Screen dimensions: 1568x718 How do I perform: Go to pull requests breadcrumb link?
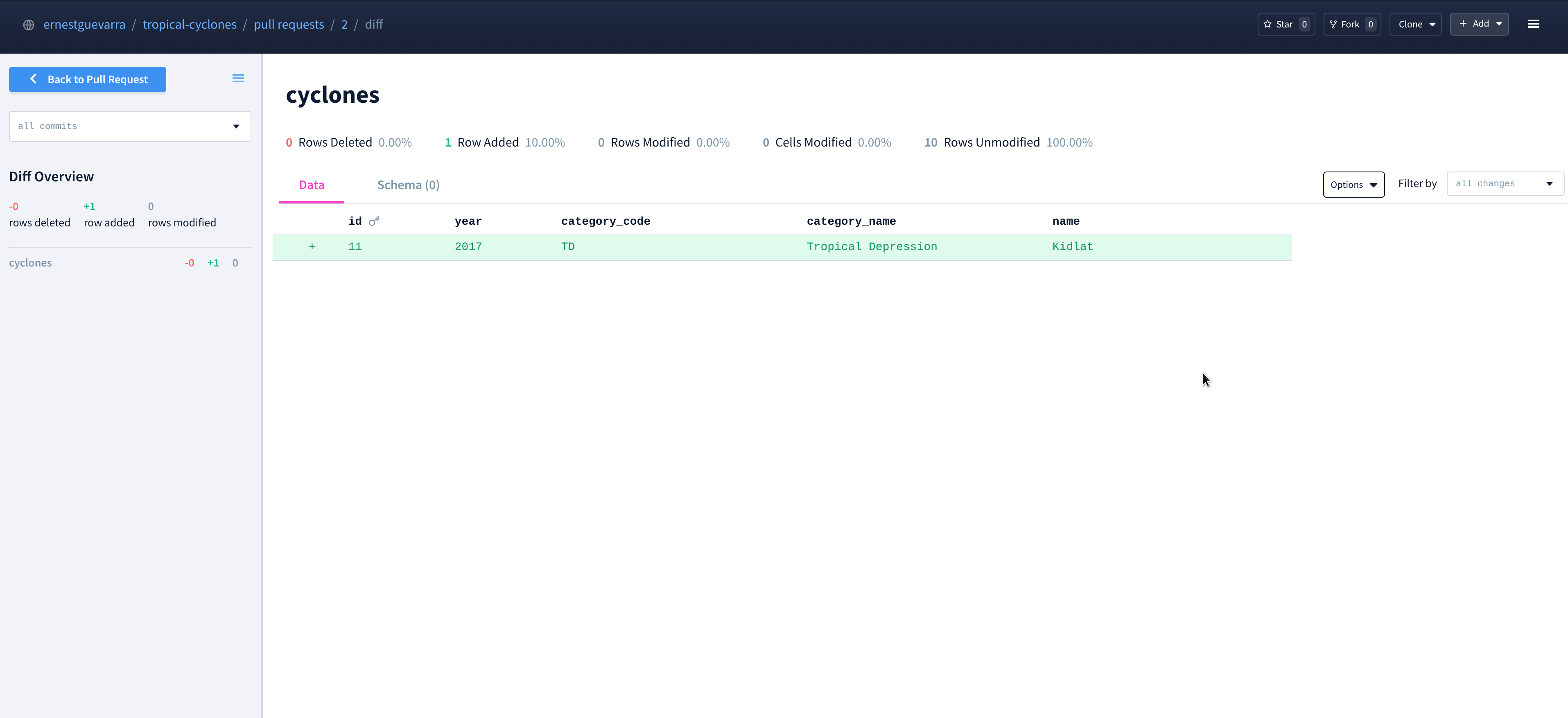point(289,24)
